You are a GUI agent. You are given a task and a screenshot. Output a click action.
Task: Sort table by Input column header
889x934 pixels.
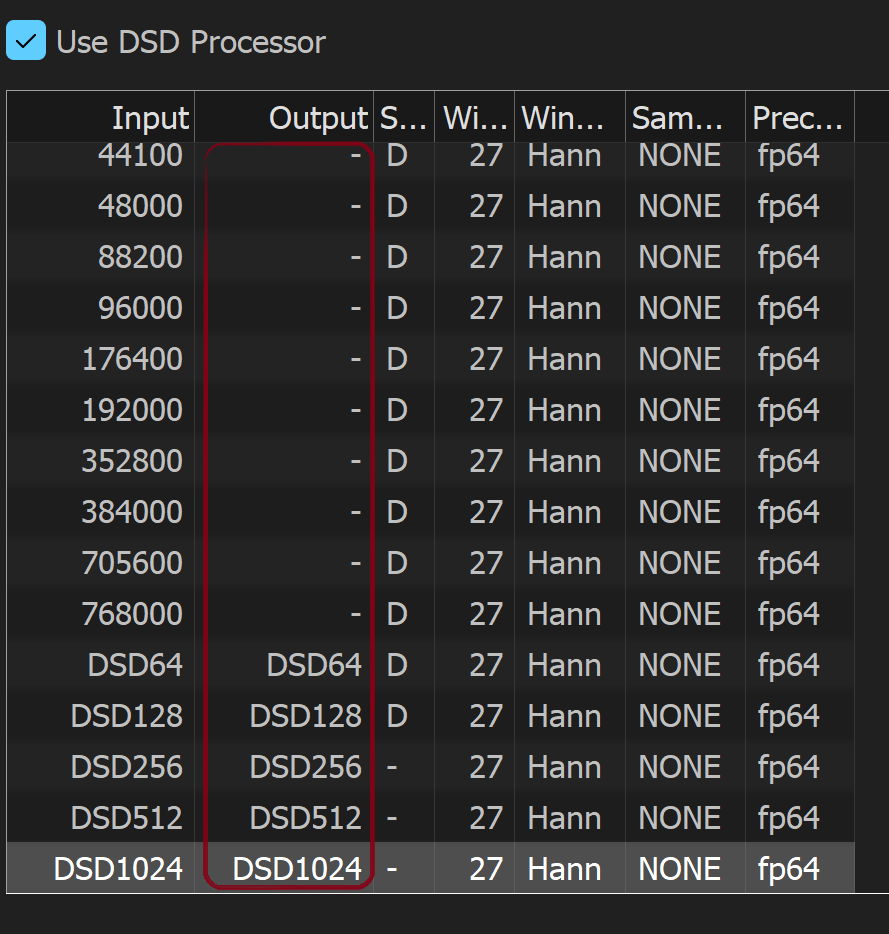[101, 117]
